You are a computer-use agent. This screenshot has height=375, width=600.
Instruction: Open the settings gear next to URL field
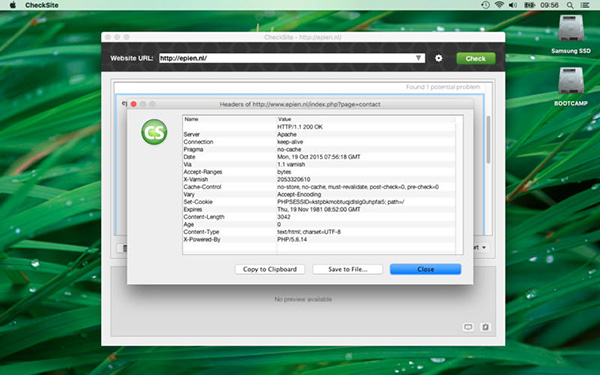tap(439, 58)
